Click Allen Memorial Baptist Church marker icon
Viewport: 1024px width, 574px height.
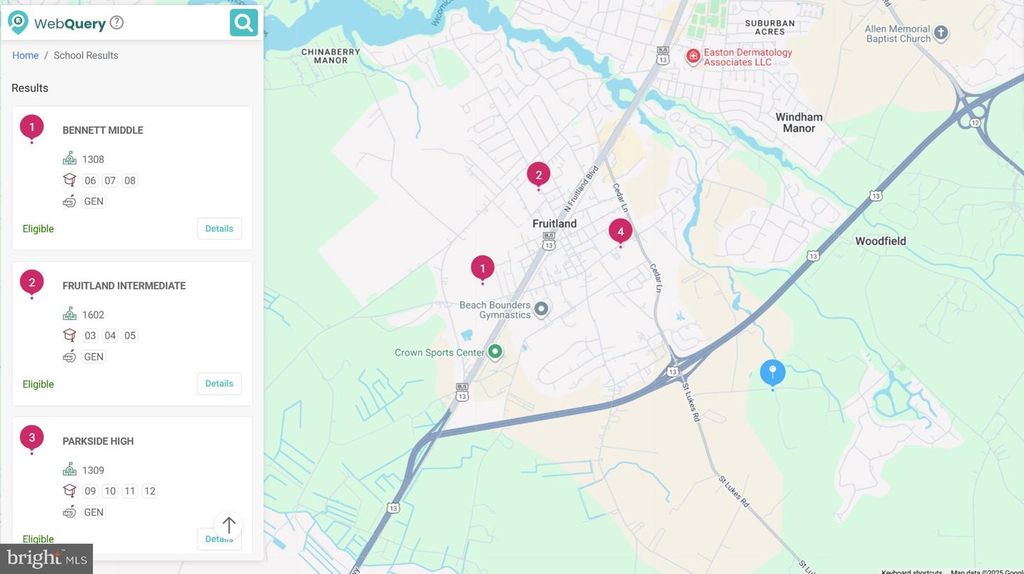point(941,33)
